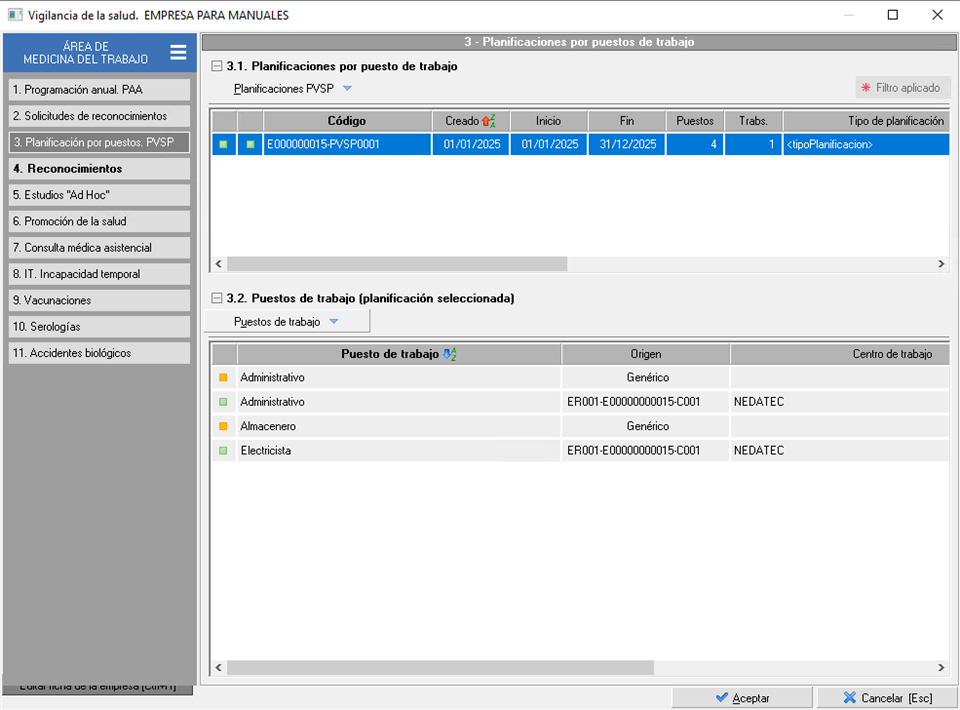The width and height of the screenshot is (960, 710).
Task: Click orange status square of Almacenero row
Action: (x=223, y=426)
